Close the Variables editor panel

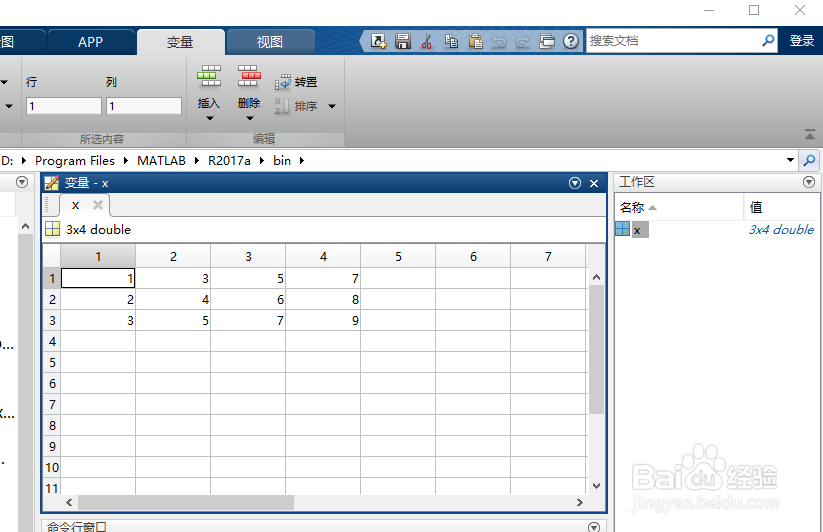[x=594, y=183]
